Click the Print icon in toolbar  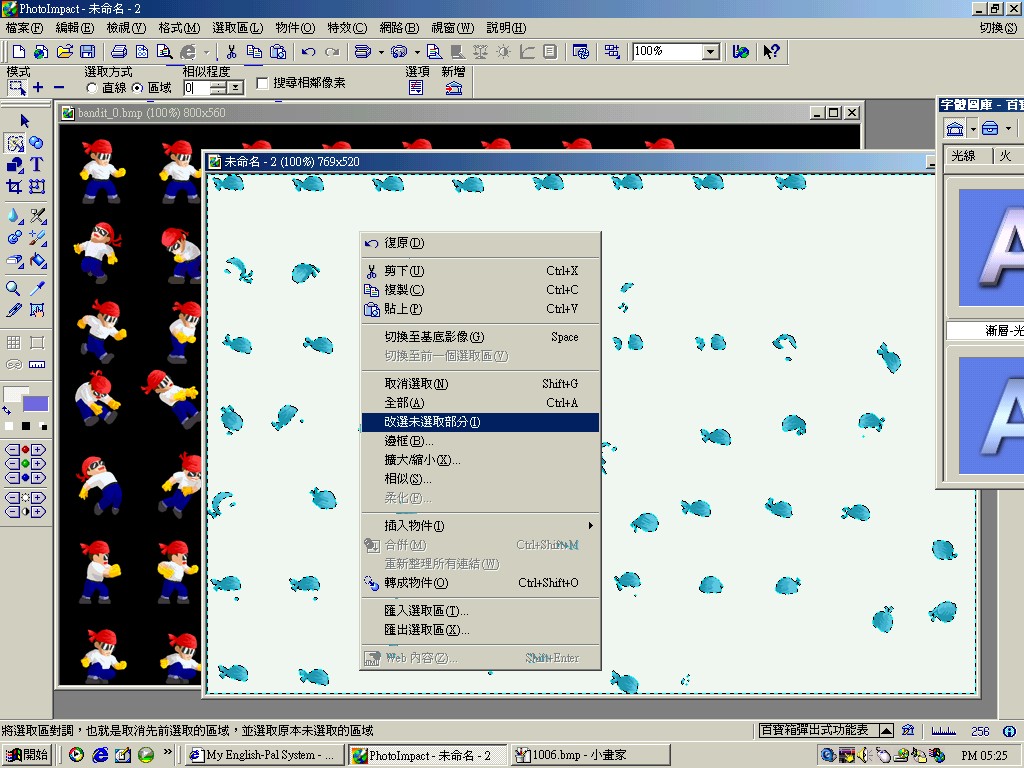coord(119,52)
